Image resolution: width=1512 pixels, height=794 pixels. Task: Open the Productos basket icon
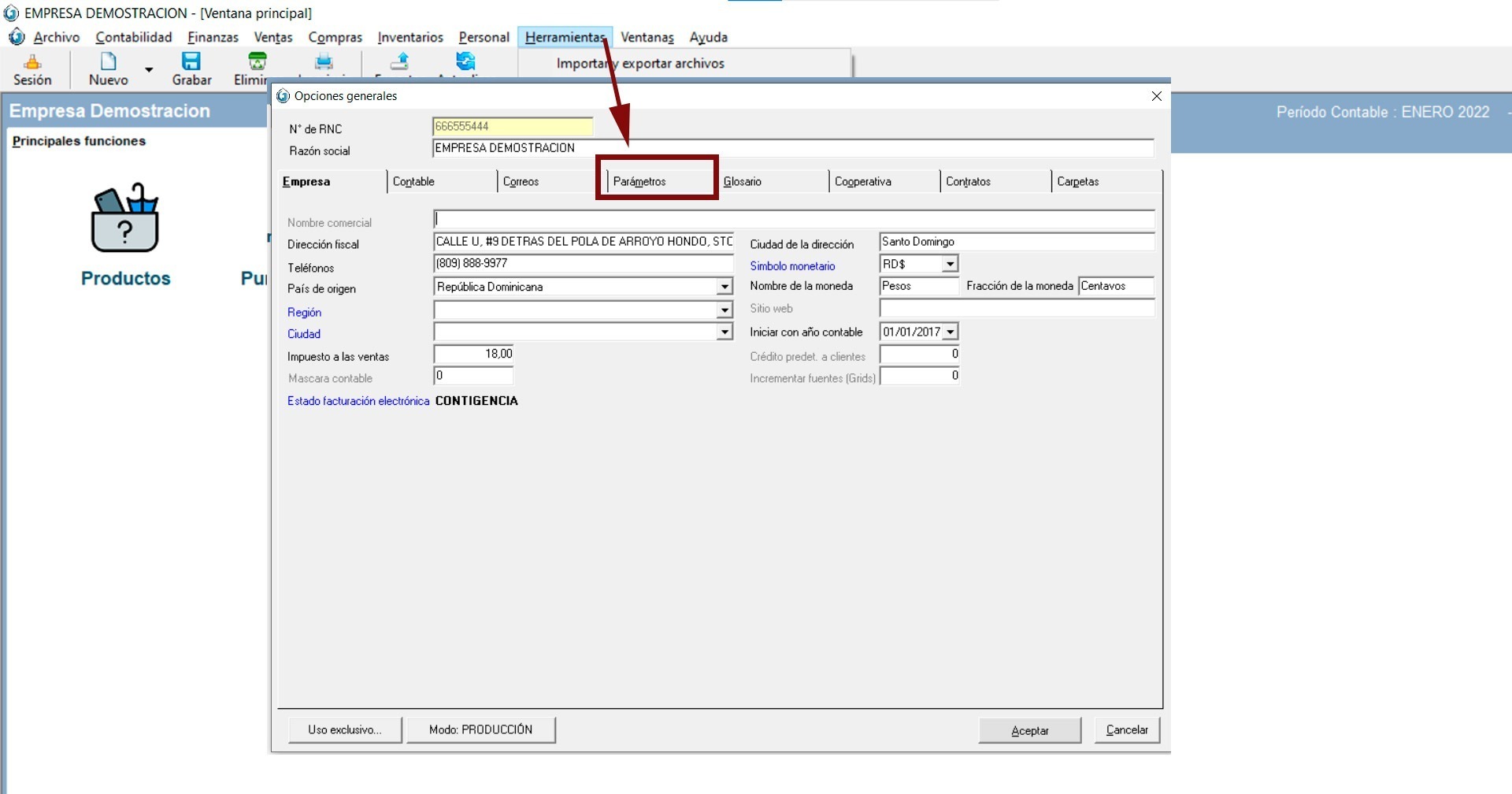[x=125, y=219]
